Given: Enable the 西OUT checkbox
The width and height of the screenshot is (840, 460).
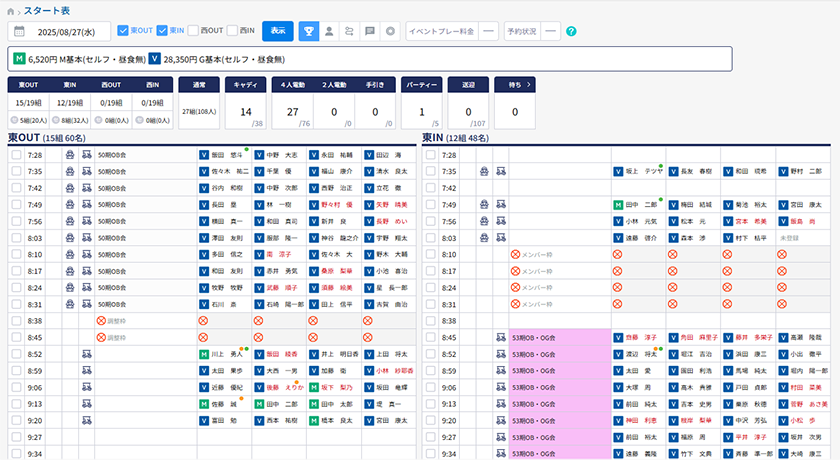Looking at the screenshot, I should coord(193,31).
